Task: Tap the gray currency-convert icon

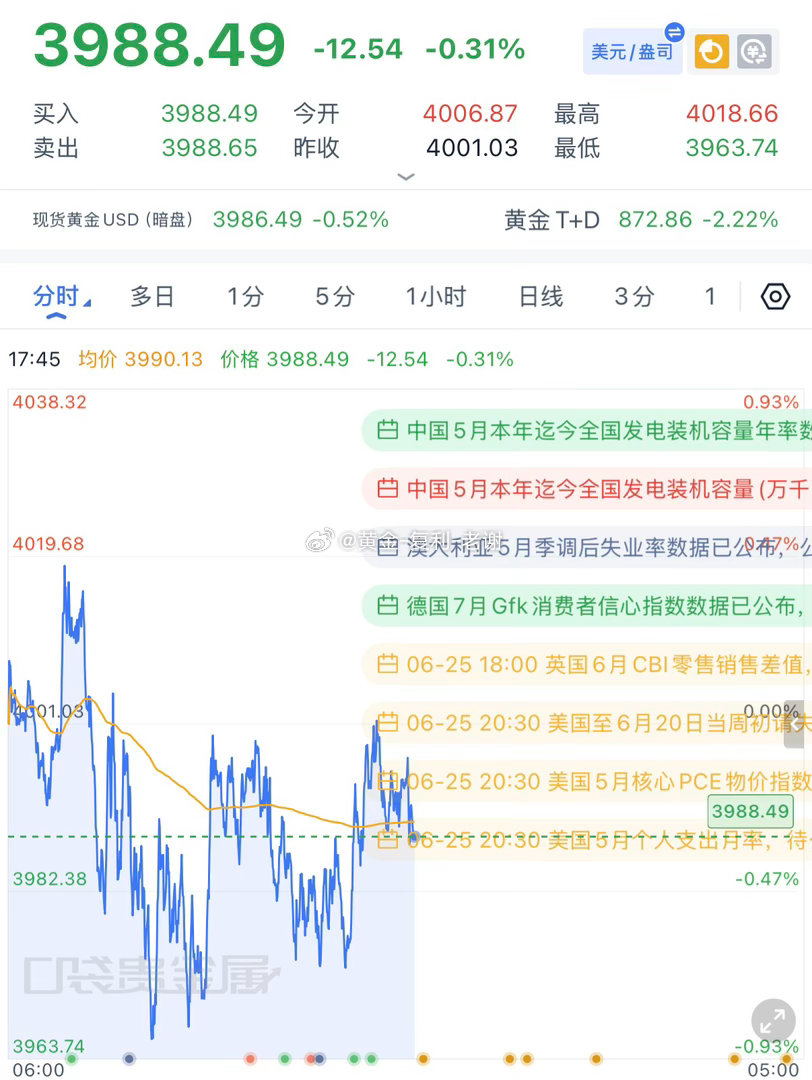Action: 754,52
